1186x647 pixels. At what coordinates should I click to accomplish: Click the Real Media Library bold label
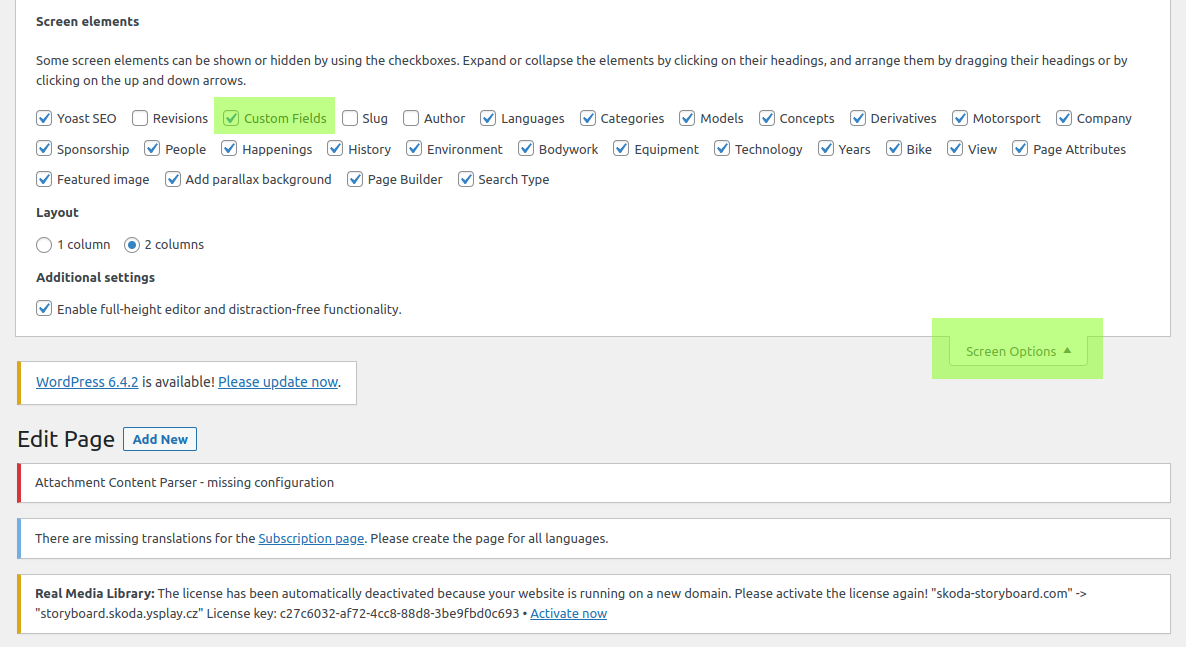tap(95, 593)
